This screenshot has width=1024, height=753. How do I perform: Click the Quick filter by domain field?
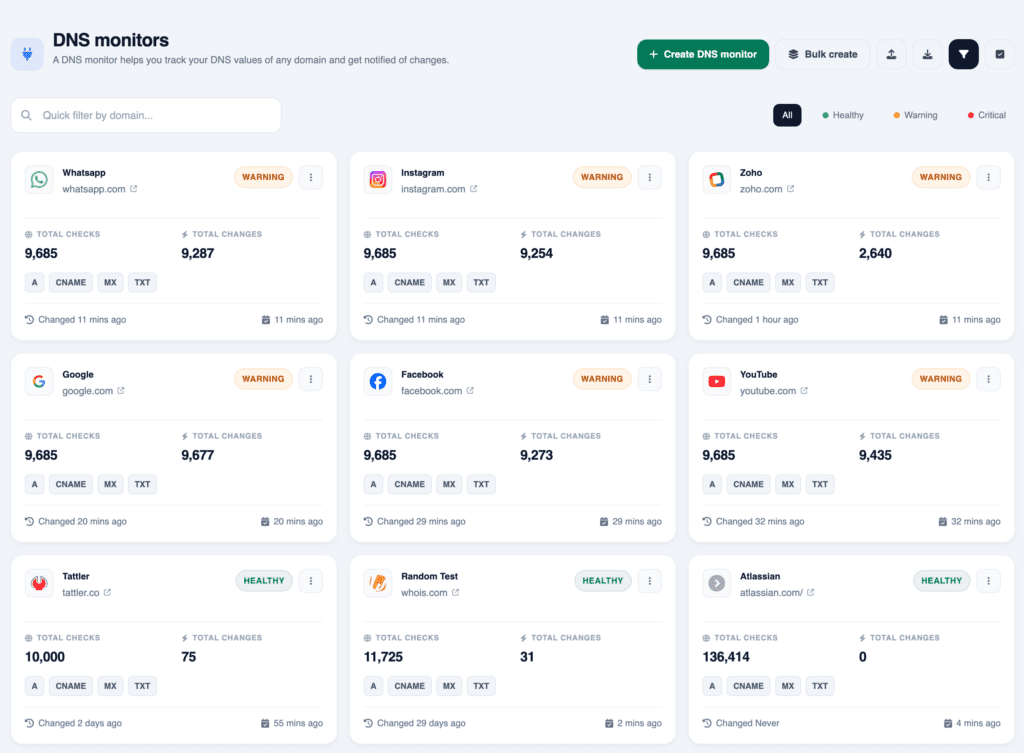pyautogui.click(x=146, y=115)
